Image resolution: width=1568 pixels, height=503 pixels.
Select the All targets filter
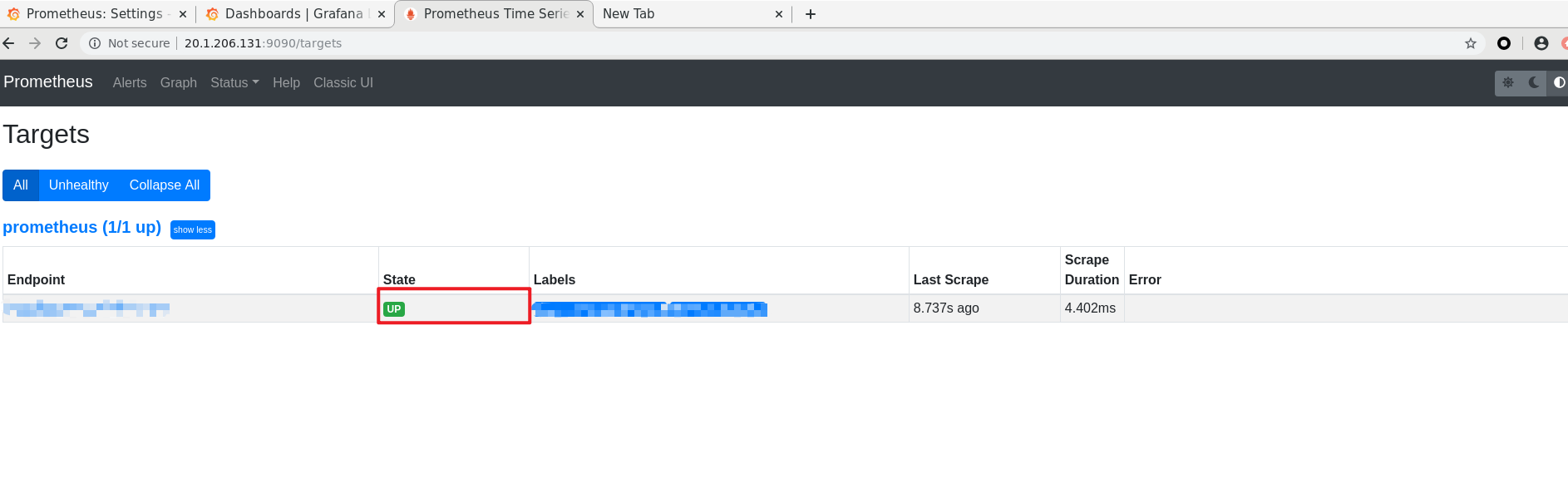click(x=21, y=185)
